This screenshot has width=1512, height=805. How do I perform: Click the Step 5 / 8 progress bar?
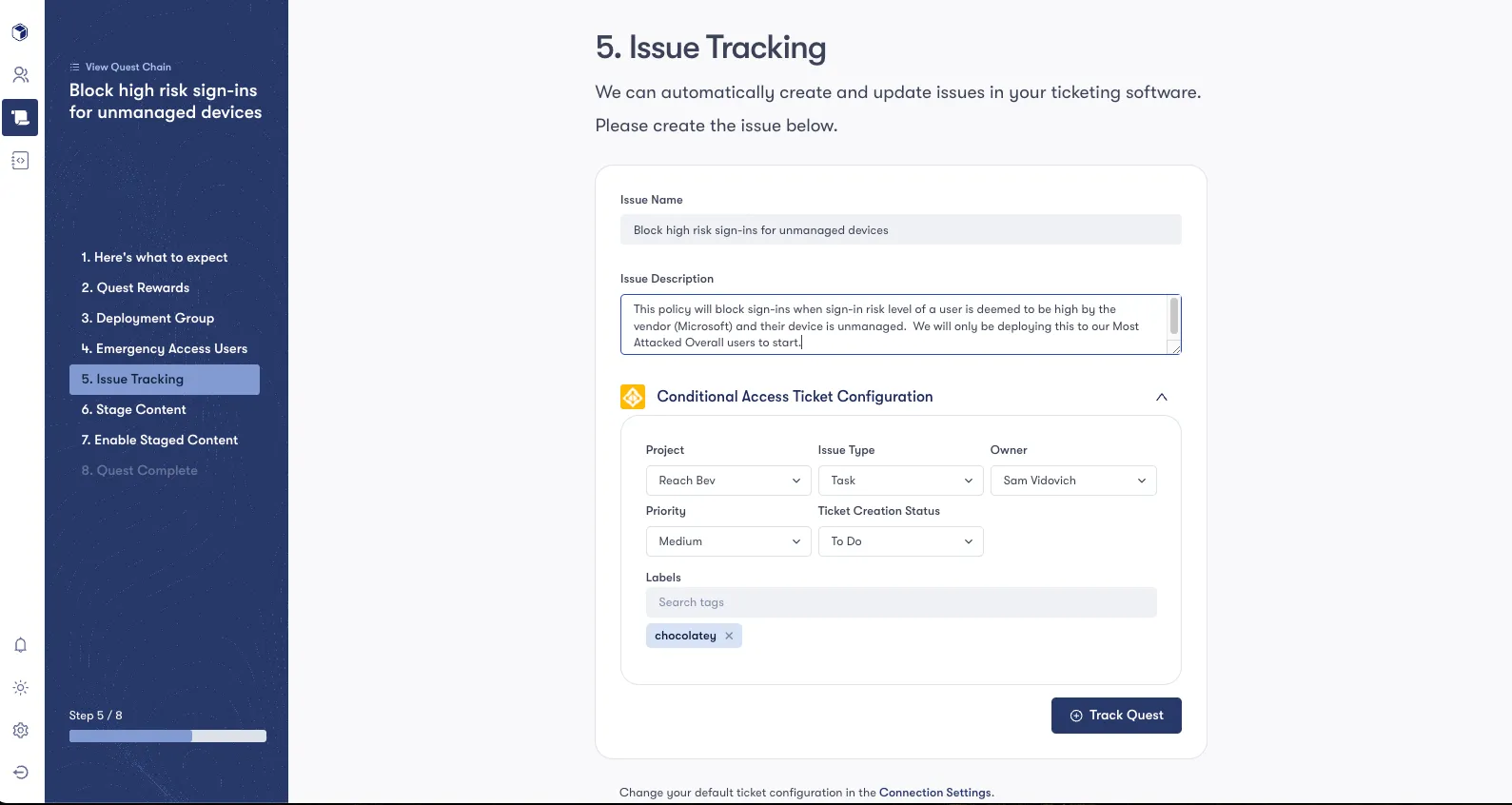click(167, 736)
